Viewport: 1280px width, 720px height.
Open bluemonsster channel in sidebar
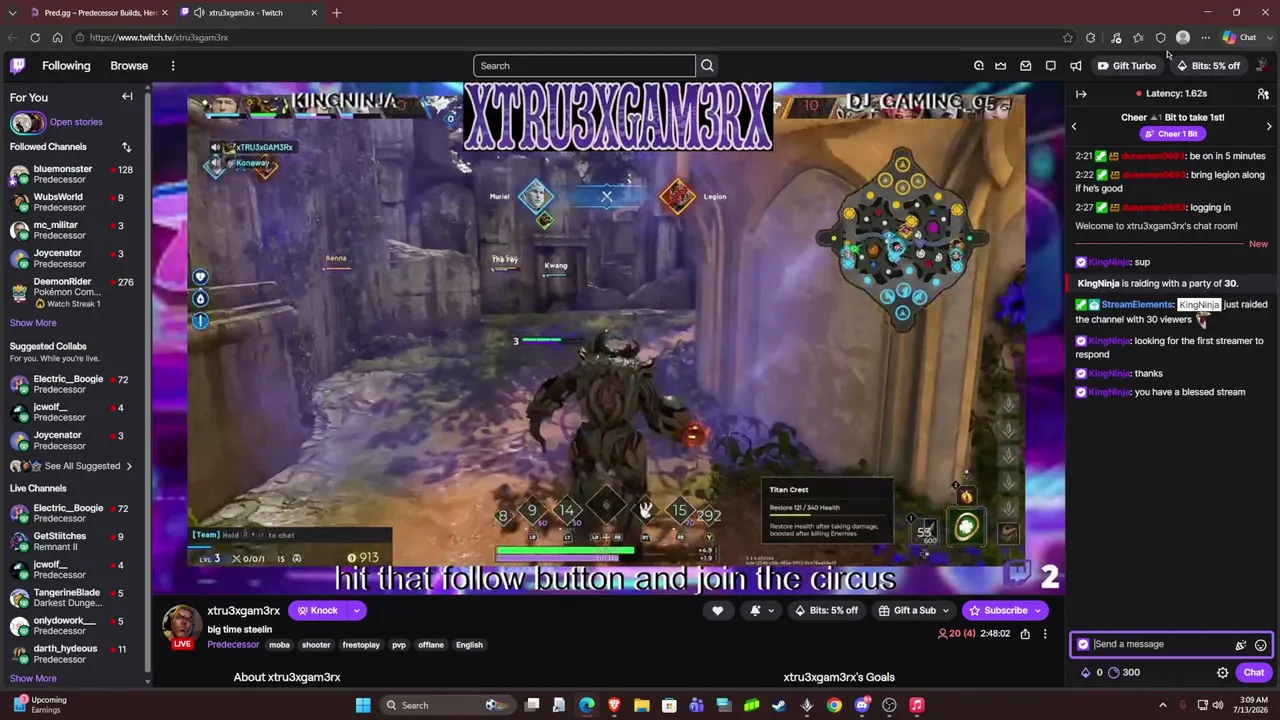click(x=72, y=175)
